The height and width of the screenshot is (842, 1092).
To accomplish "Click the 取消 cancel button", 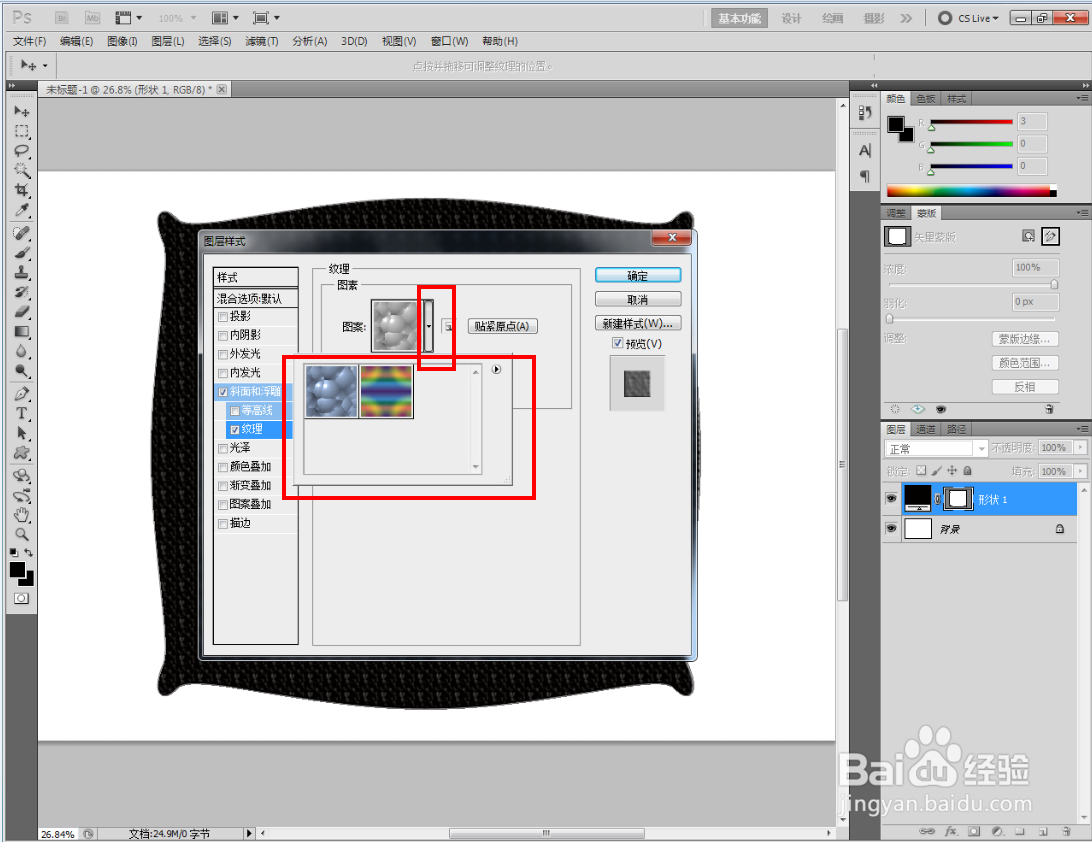I will tap(638, 299).
